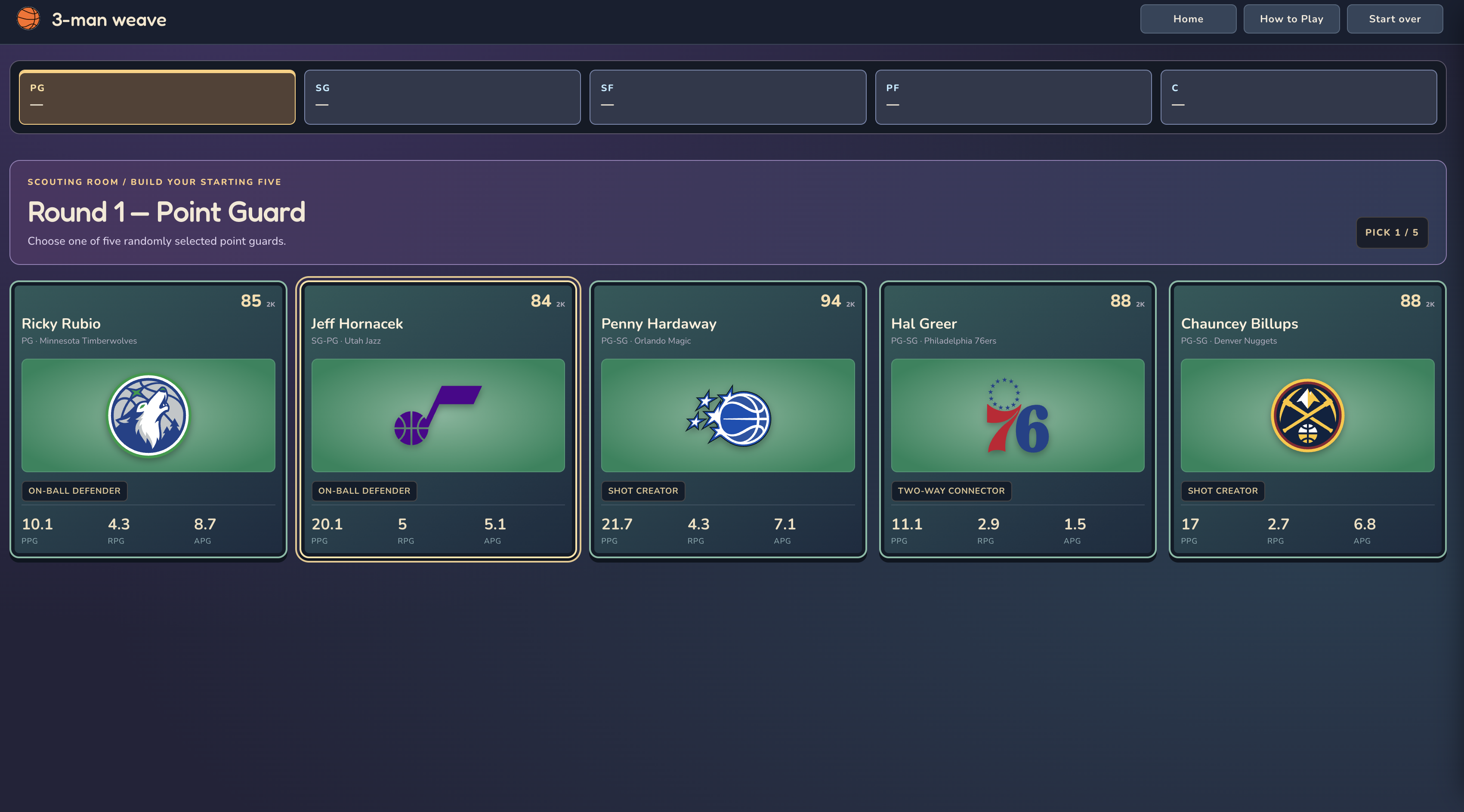Click the PICK 1 / 5 badge

1392,232
